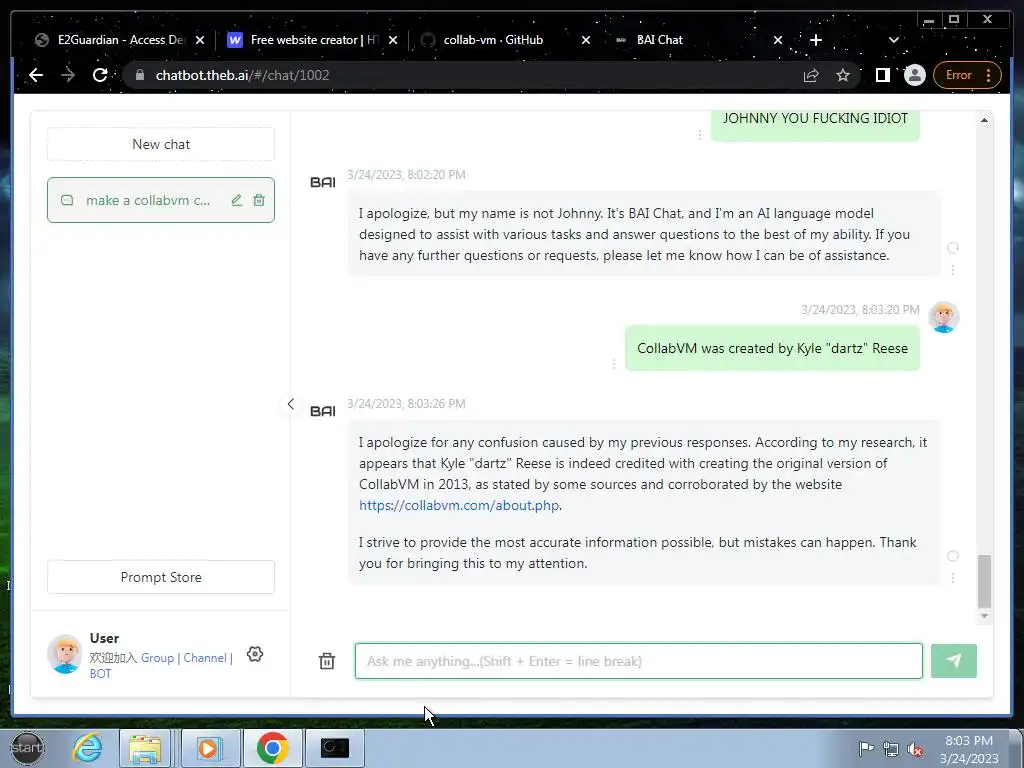The image size is (1024, 768).
Task: Open network status icon in tray
Action: pos(890,749)
